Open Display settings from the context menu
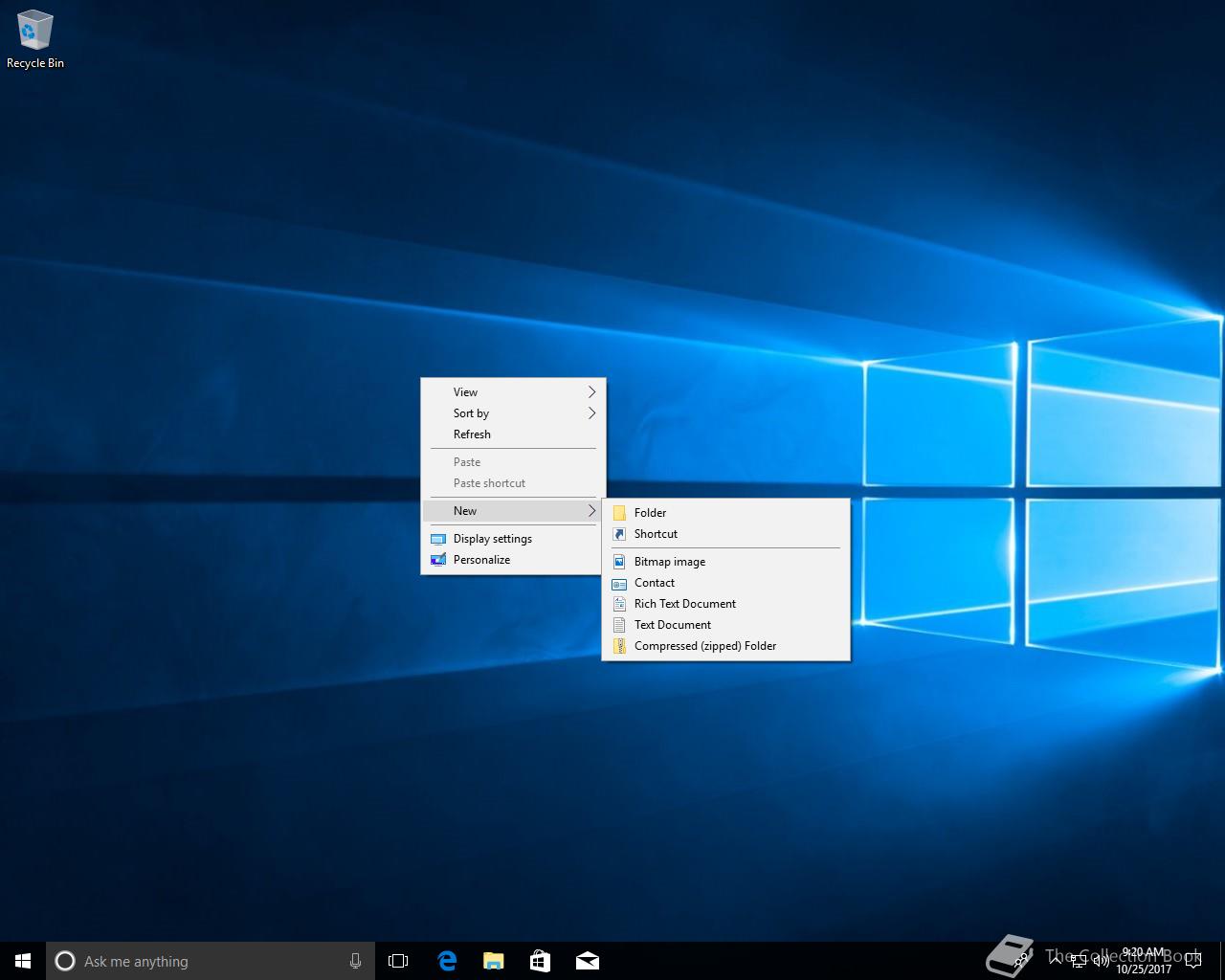Image resolution: width=1225 pixels, height=980 pixels. click(513, 539)
